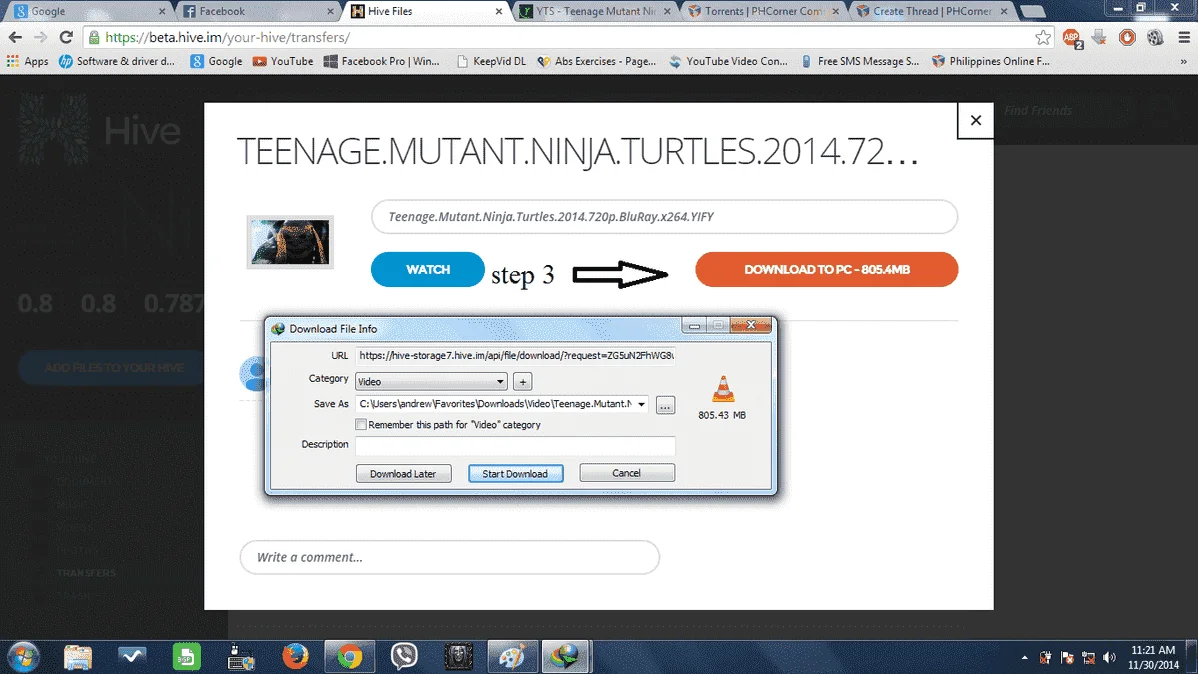Bookmark this page with the star icon

[x=1043, y=37]
